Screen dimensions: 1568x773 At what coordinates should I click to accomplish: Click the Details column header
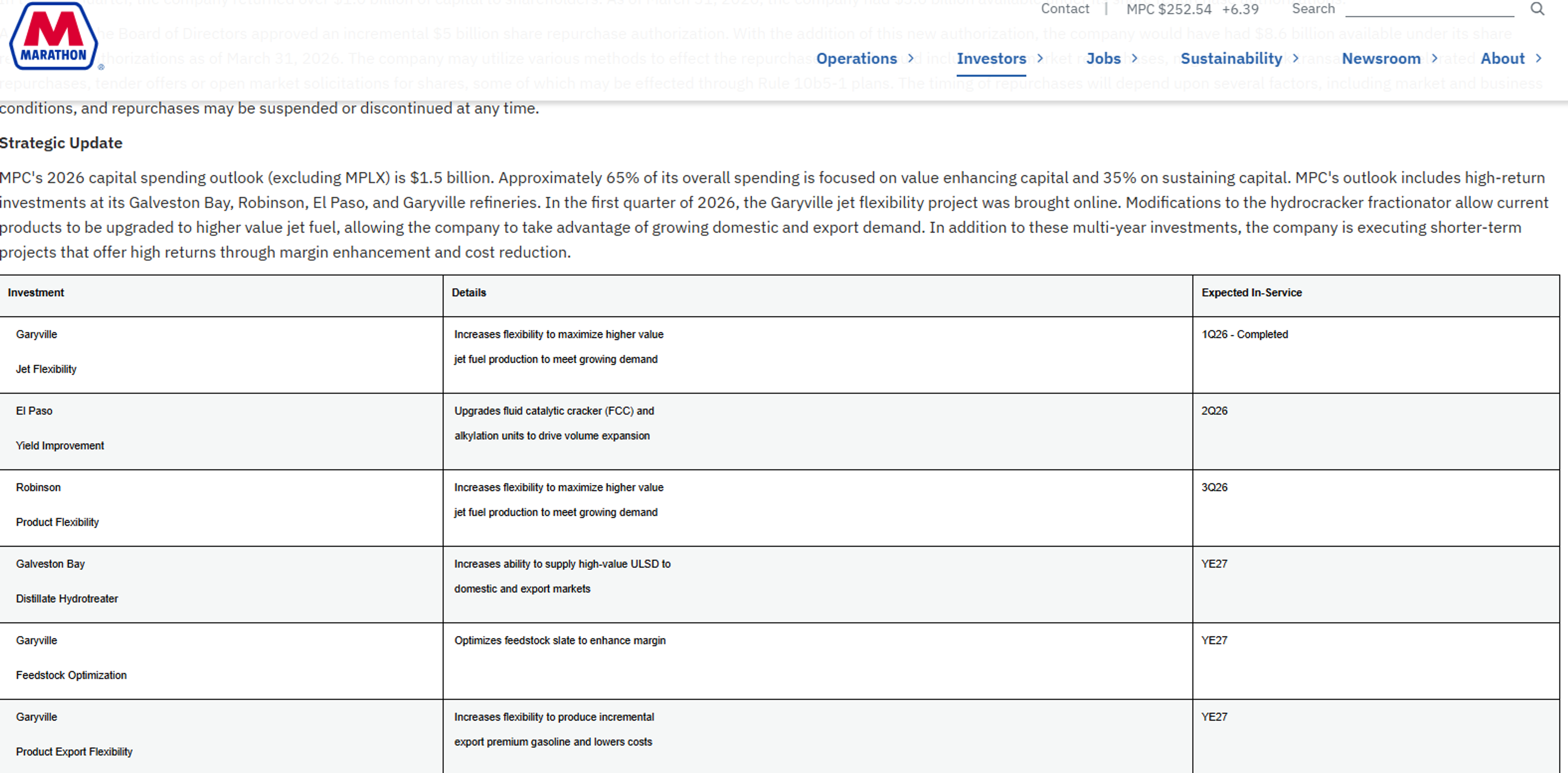pos(469,293)
